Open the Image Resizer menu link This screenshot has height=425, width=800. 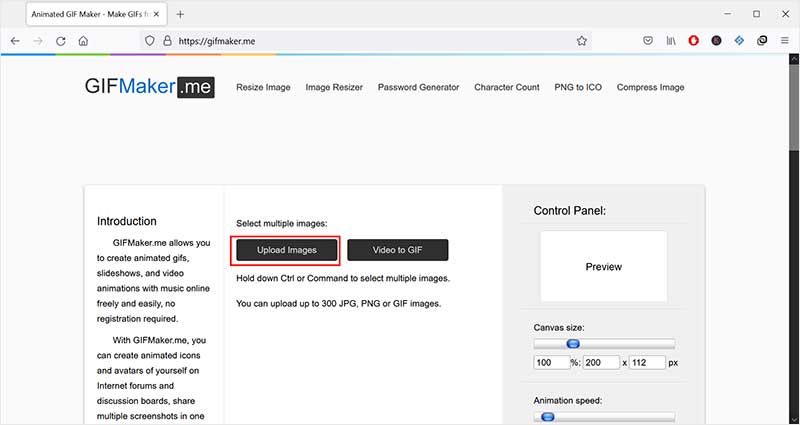click(334, 87)
